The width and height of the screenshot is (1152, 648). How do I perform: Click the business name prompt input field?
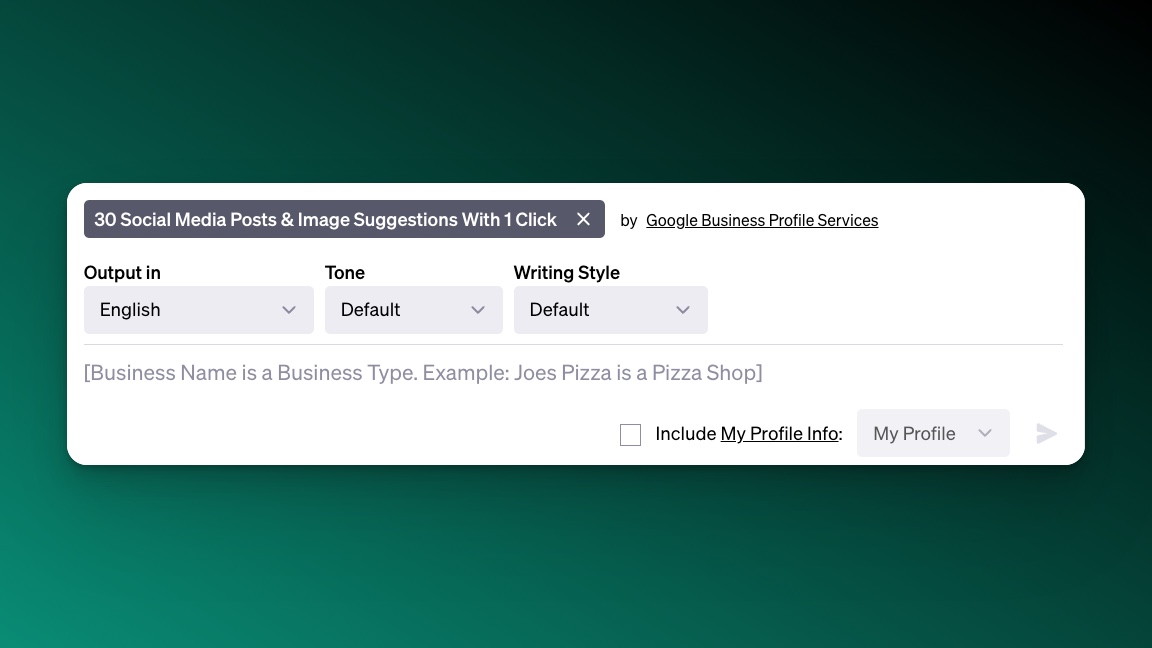tap(422, 372)
